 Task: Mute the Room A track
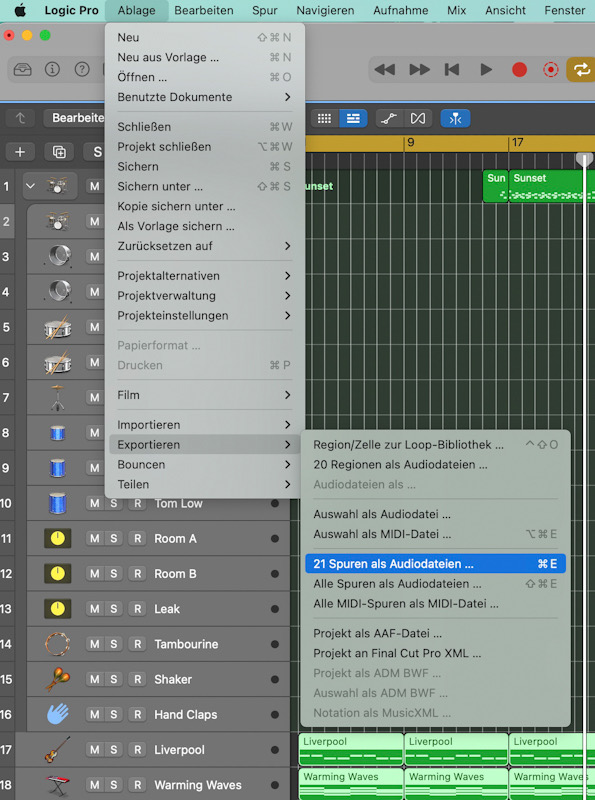click(x=95, y=538)
